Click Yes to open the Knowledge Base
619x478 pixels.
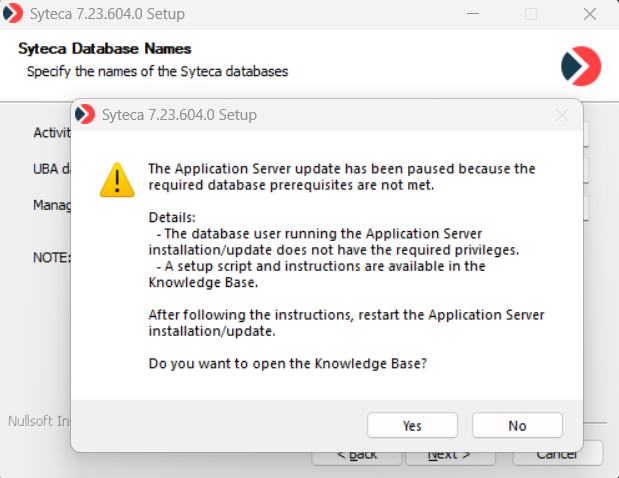tap(412, 425)
